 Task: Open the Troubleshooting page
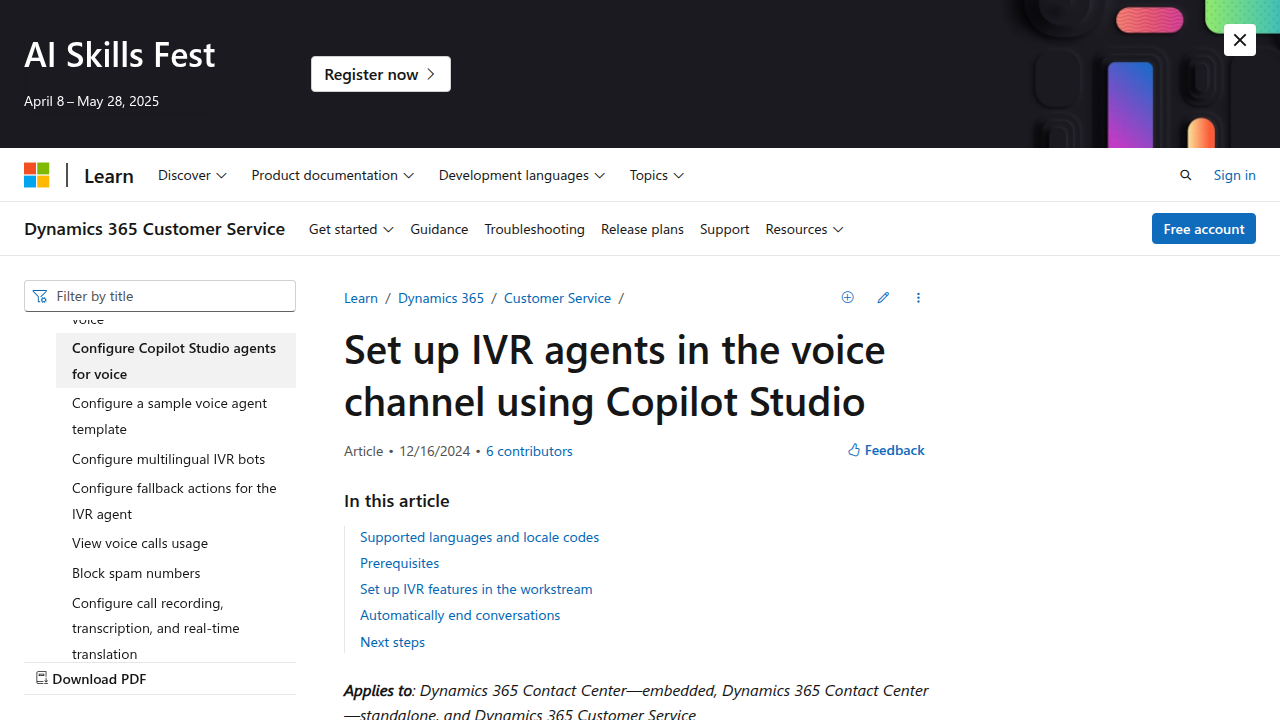534,229
